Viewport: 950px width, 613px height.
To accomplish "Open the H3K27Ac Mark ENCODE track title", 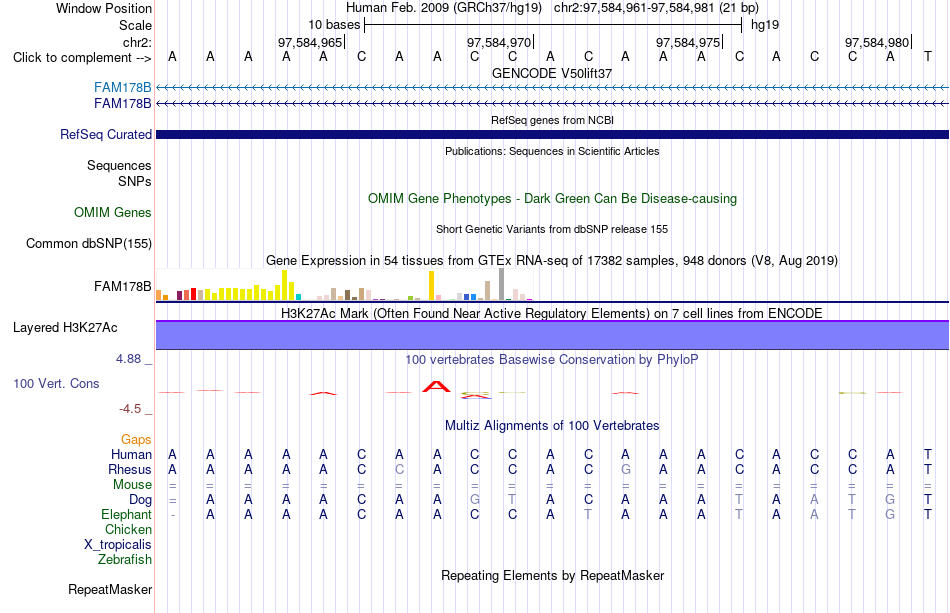I will [x=552, y=313].
